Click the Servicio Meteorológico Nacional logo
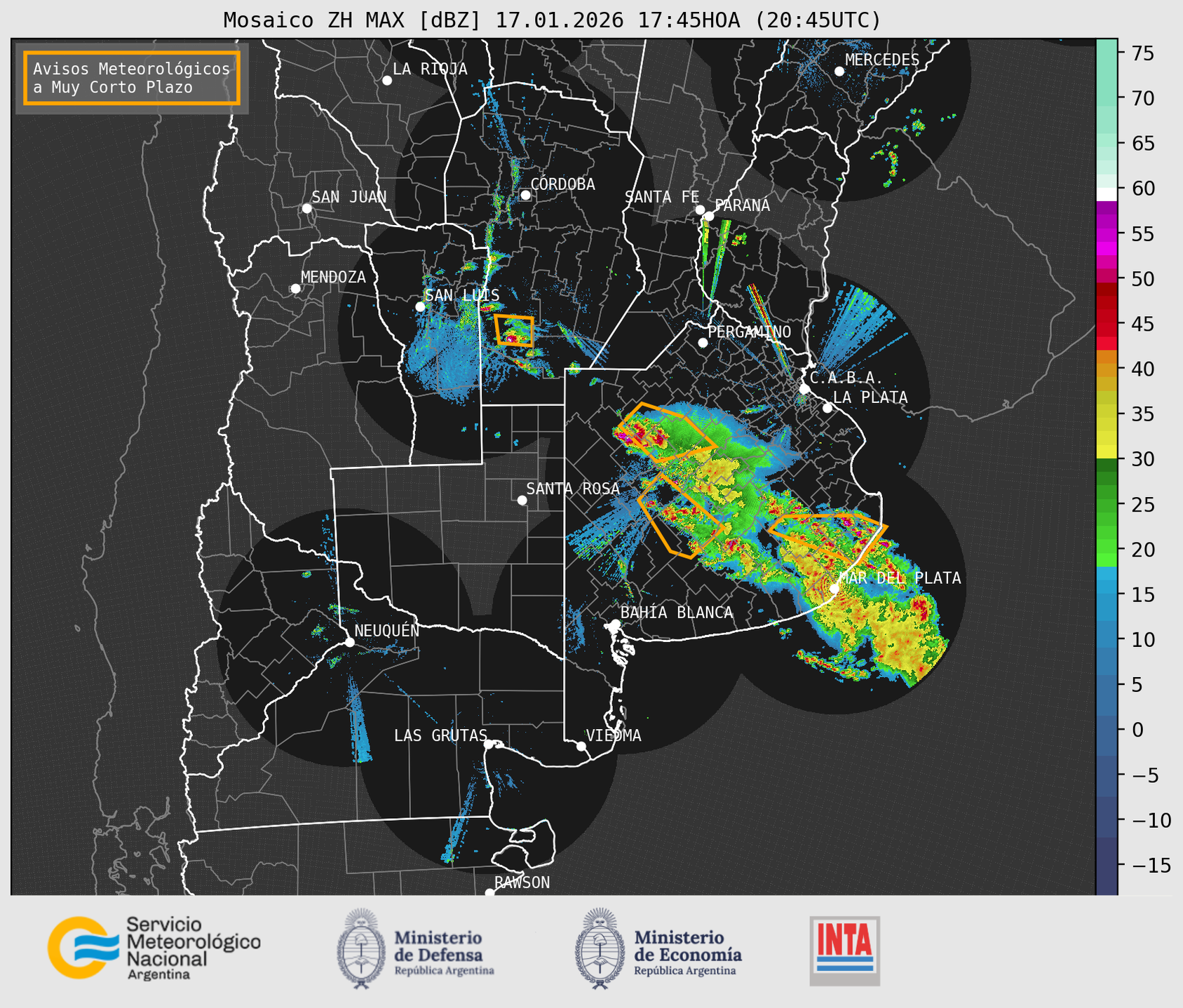This screenshot has height=1008, width=1183. coord(154,948)
